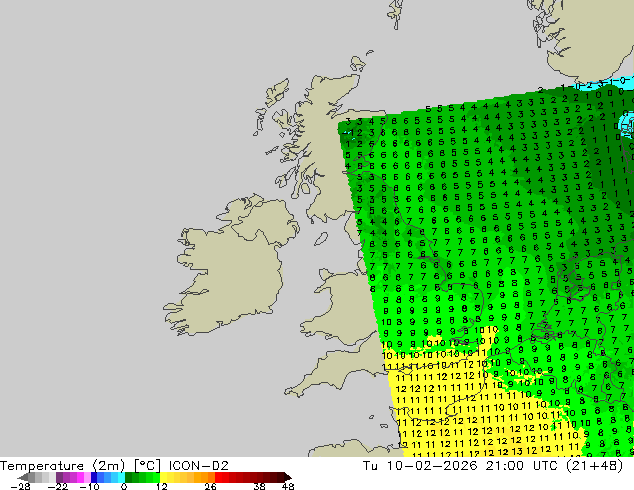Click the bright yellow legend swatch at 12
Screen dimensions: 634x490
click(163, 477)
